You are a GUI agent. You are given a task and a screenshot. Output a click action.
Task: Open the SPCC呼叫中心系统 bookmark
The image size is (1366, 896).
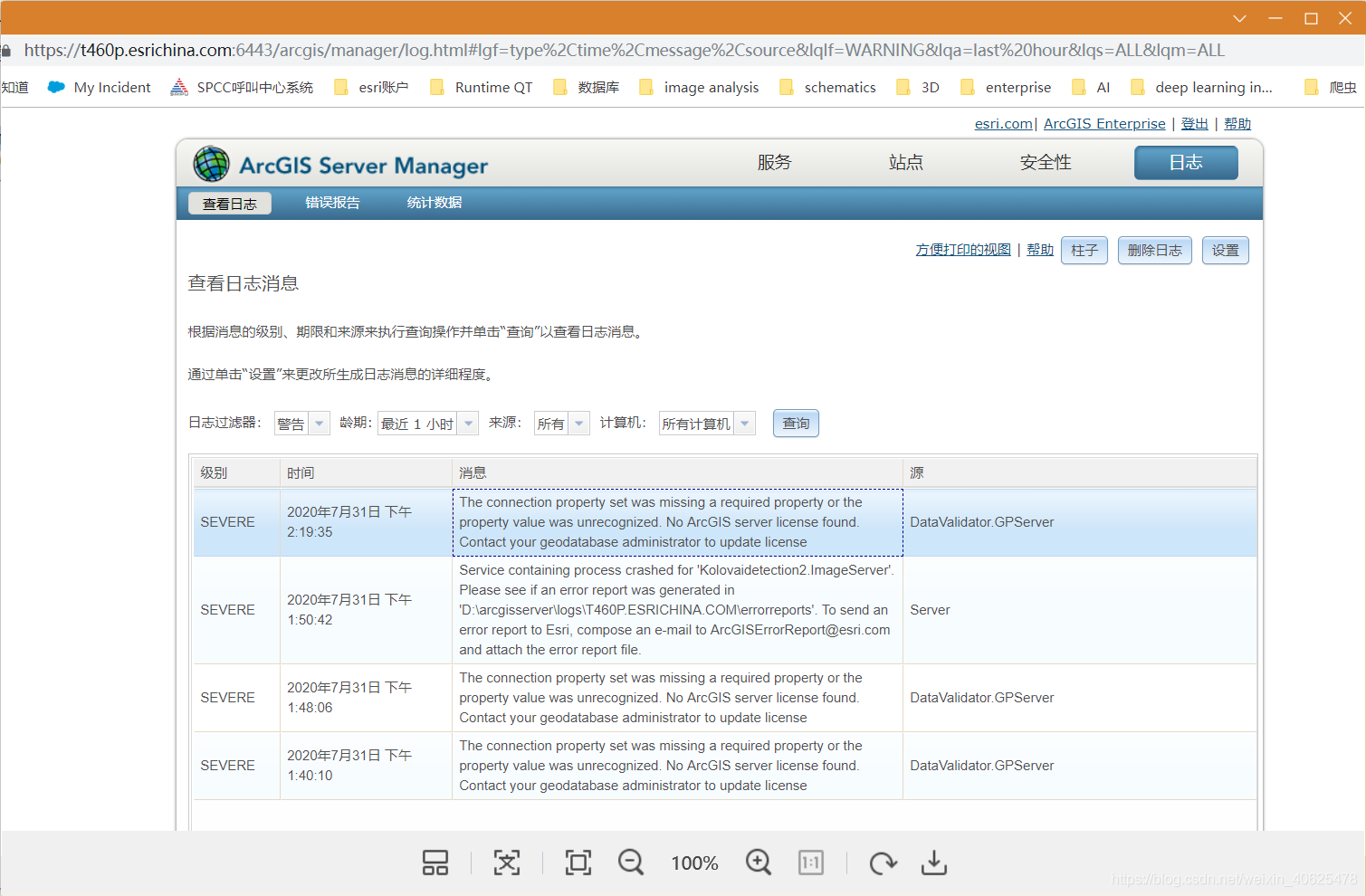tap(242, 87)
